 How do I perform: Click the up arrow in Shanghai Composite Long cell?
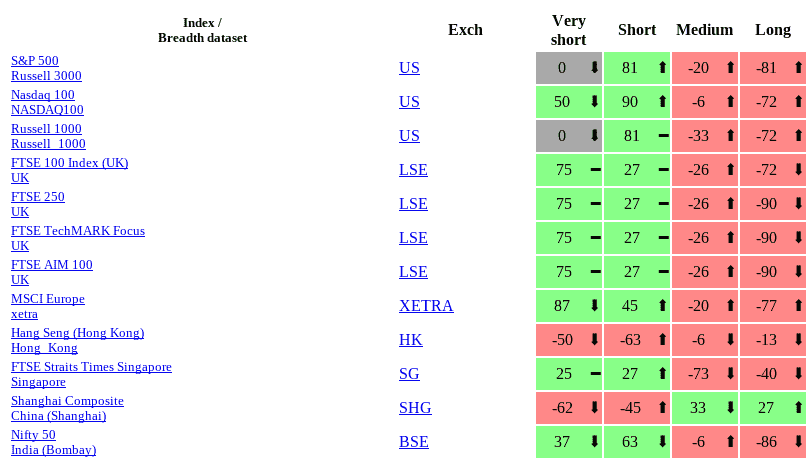coord(798,408)
